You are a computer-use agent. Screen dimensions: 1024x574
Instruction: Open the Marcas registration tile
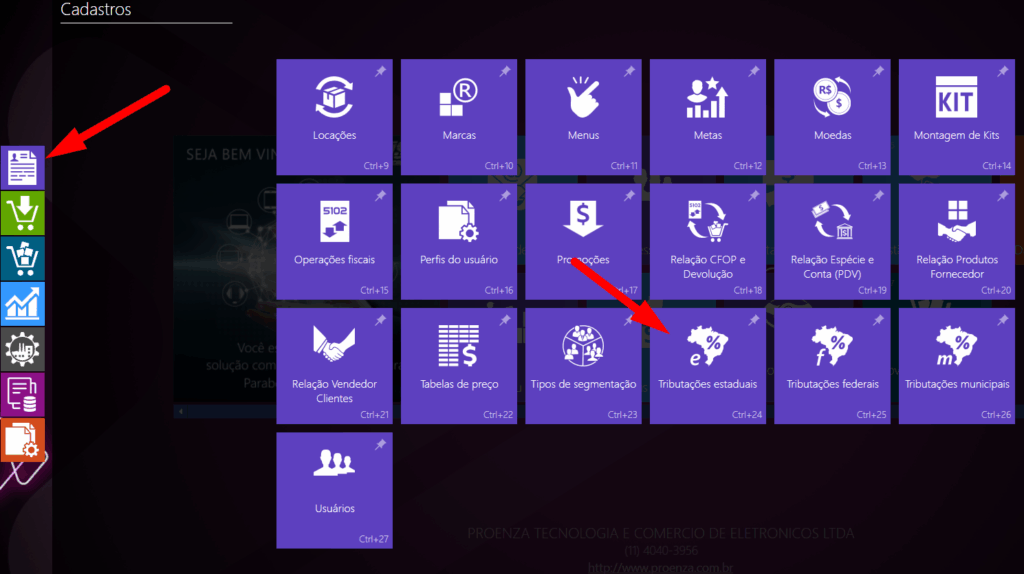tap(458, 116)
